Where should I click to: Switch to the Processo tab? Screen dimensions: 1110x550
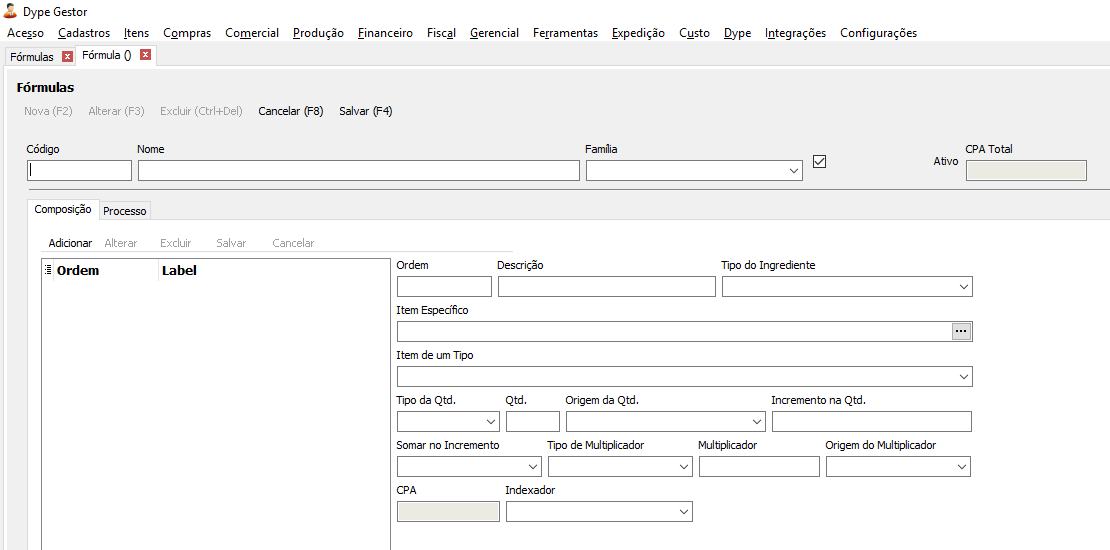[125, 211]
